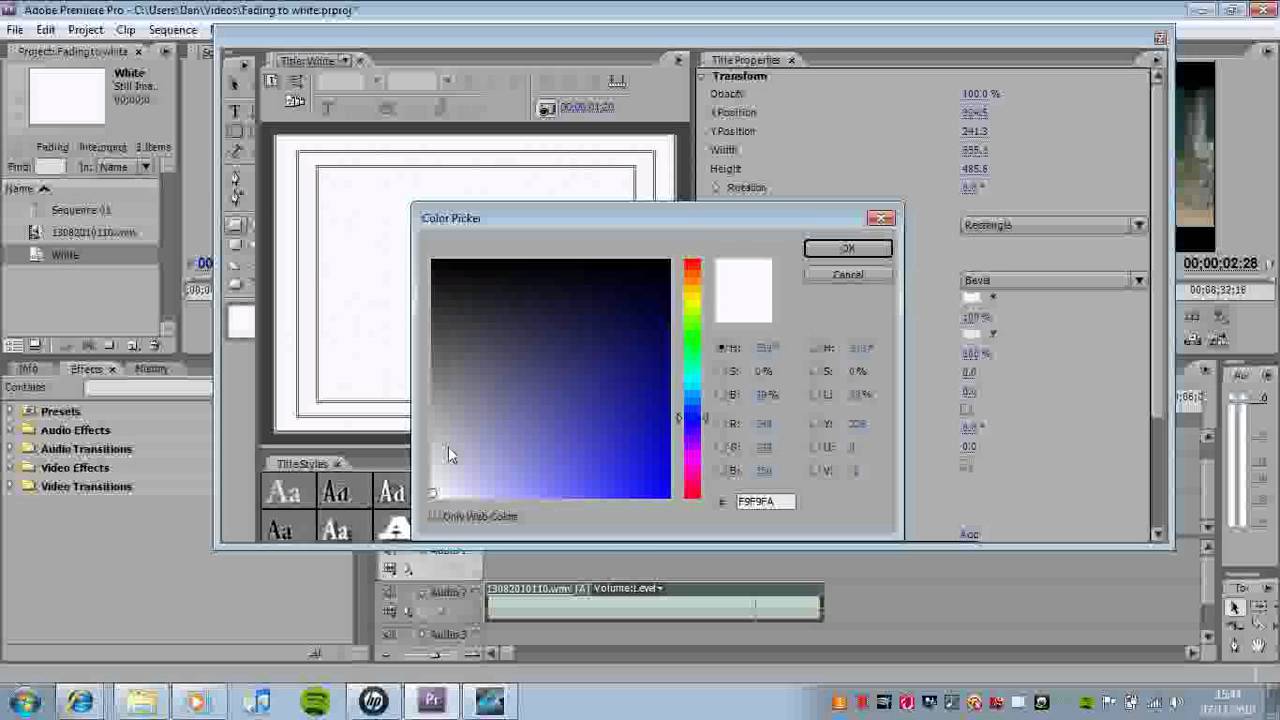Select the R red radio button
This screenshot has width=1280, height=720.
click(721, 424)
